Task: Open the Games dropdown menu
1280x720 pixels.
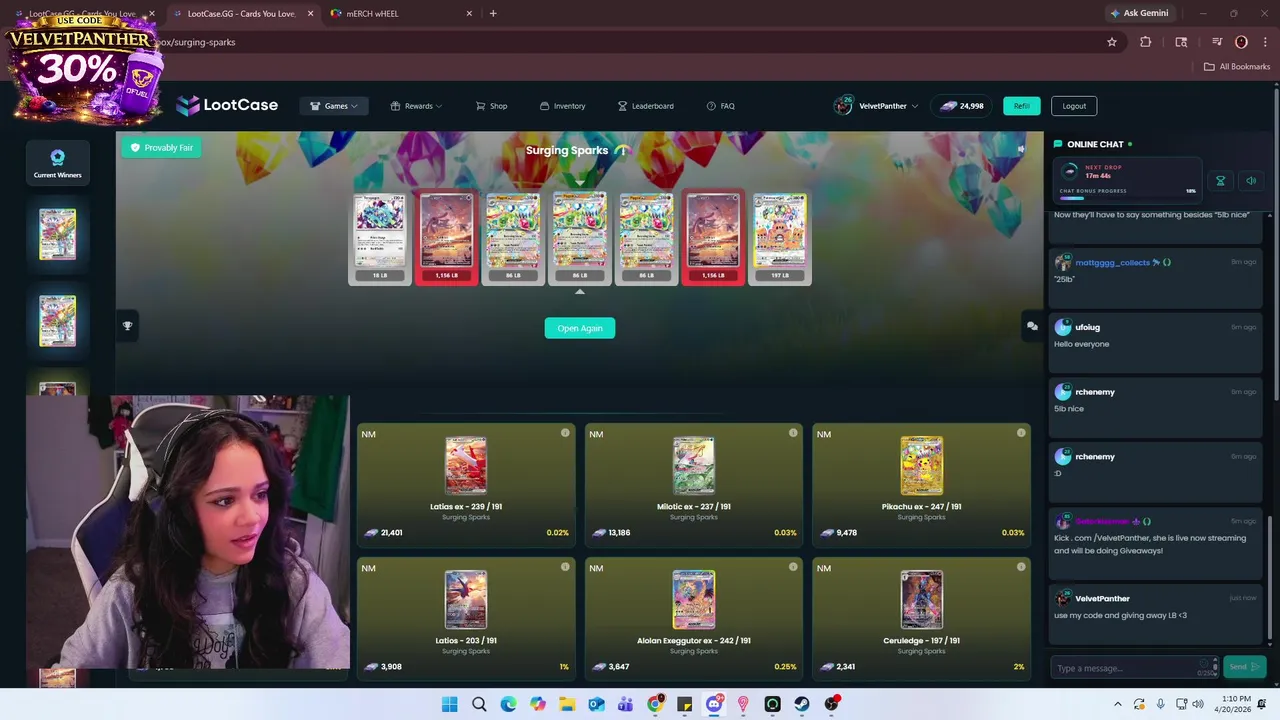Action: tap(334, 106)
